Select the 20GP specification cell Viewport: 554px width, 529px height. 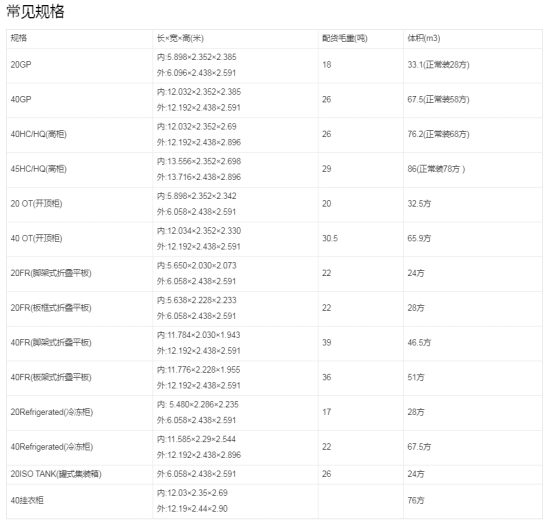21,65
